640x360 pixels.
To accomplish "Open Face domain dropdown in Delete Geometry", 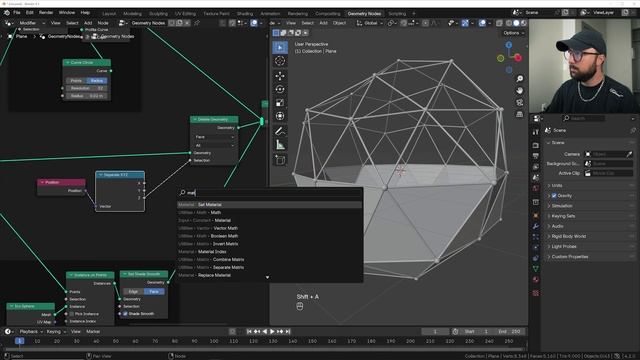I will coord(214,137).
